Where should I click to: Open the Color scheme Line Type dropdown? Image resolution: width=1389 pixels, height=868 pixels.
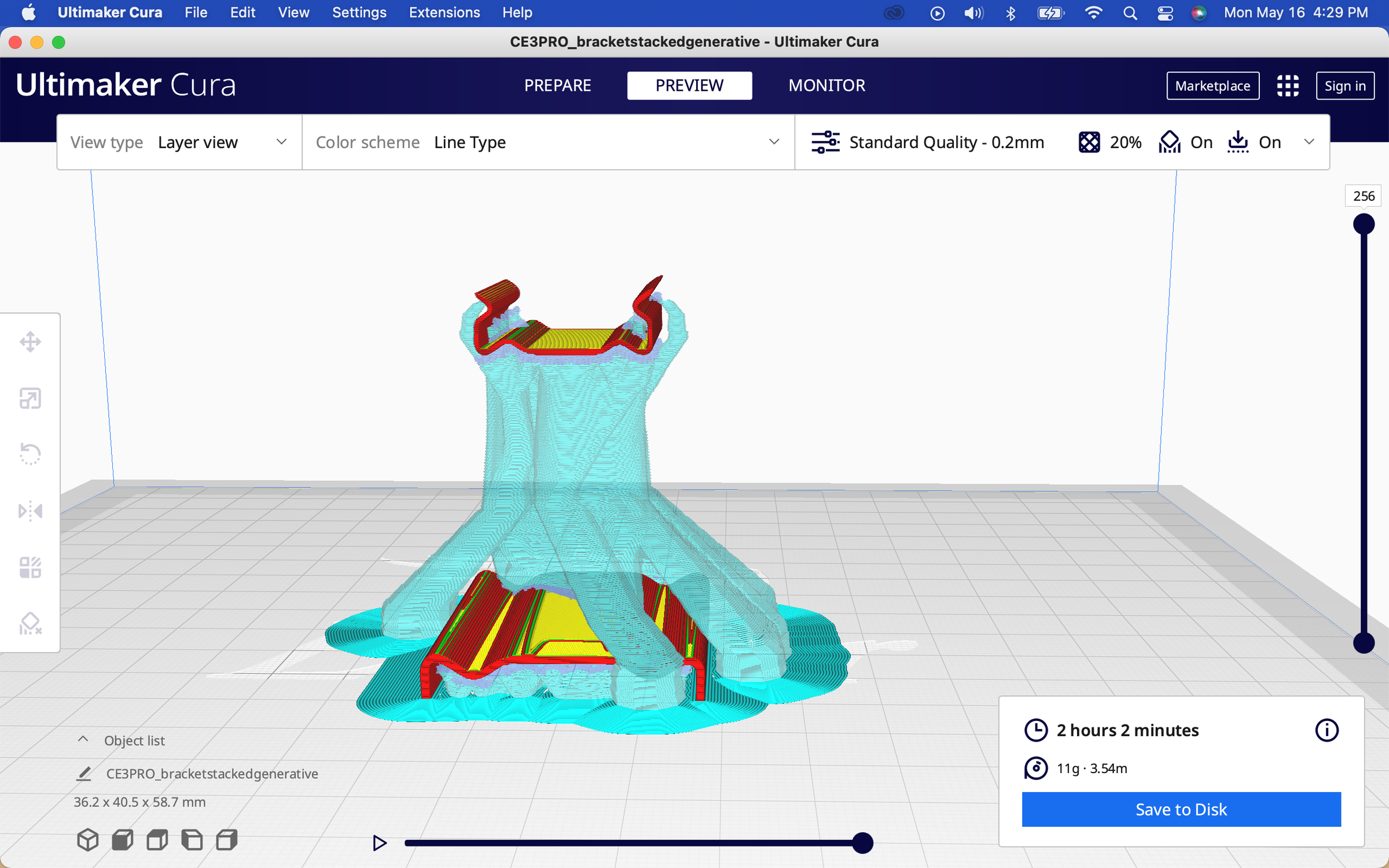(602, 142)
